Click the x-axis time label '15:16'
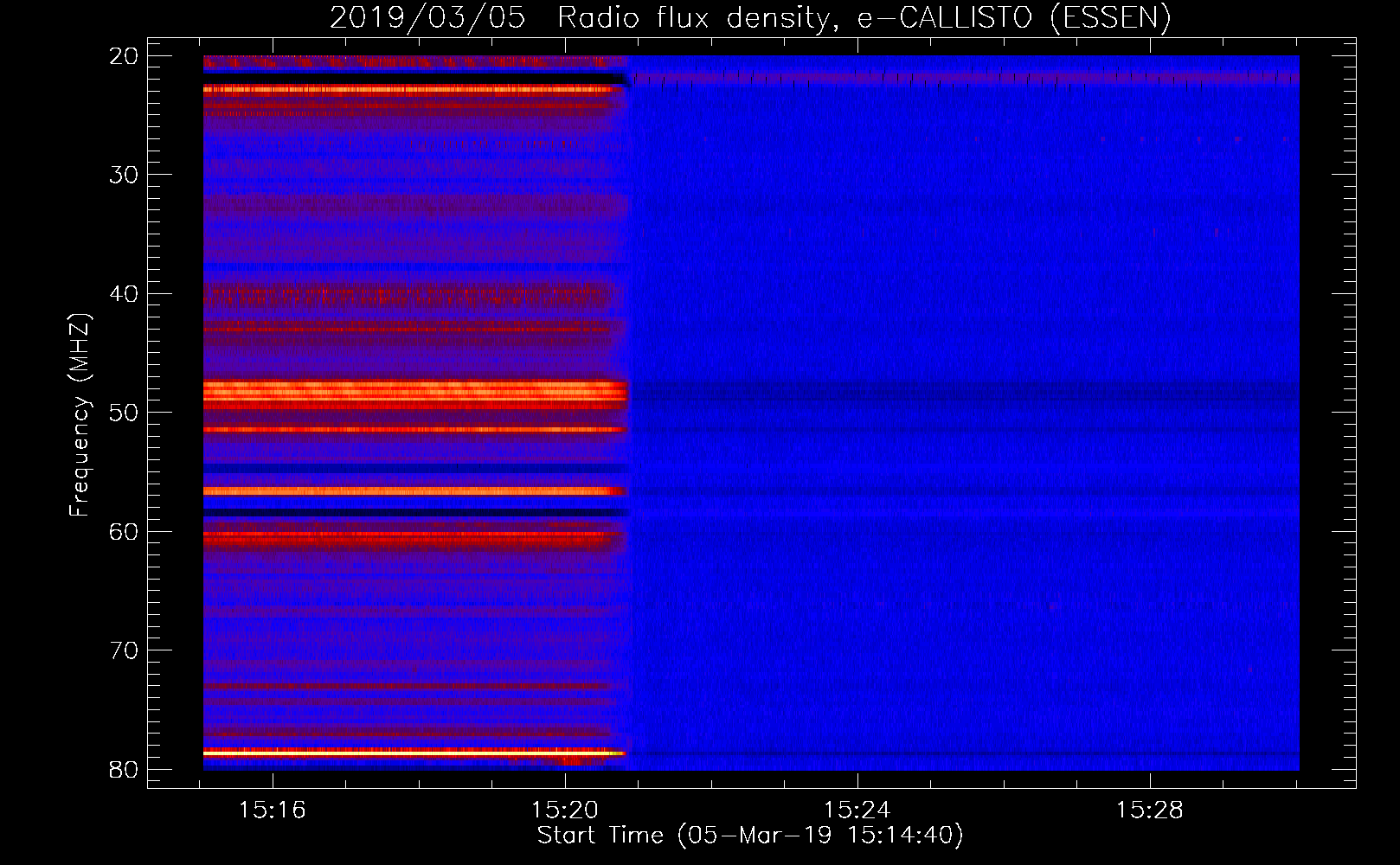 click(x=273, y=811)
